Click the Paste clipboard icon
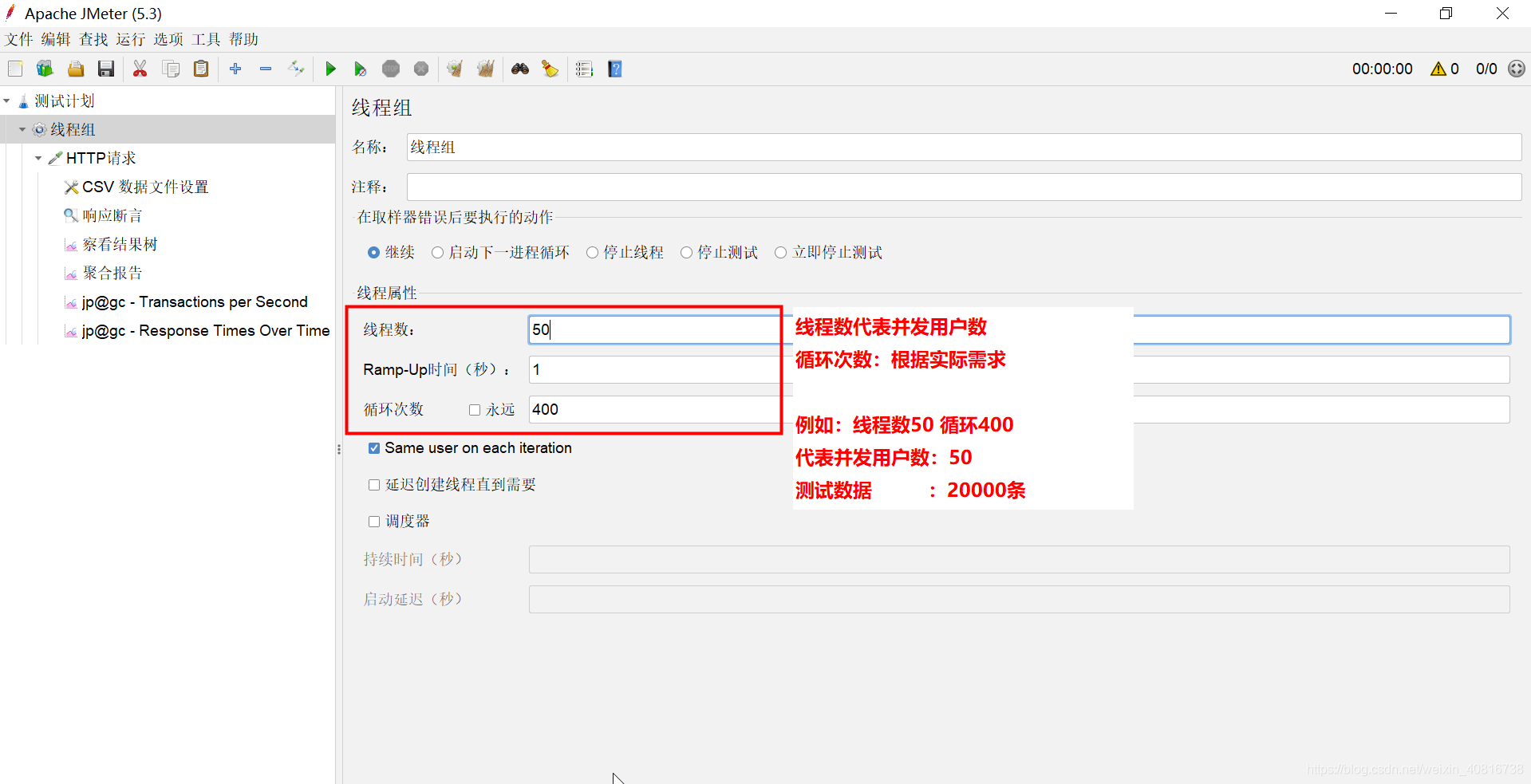Screen dimensions: 1531x784 point(201,69)
